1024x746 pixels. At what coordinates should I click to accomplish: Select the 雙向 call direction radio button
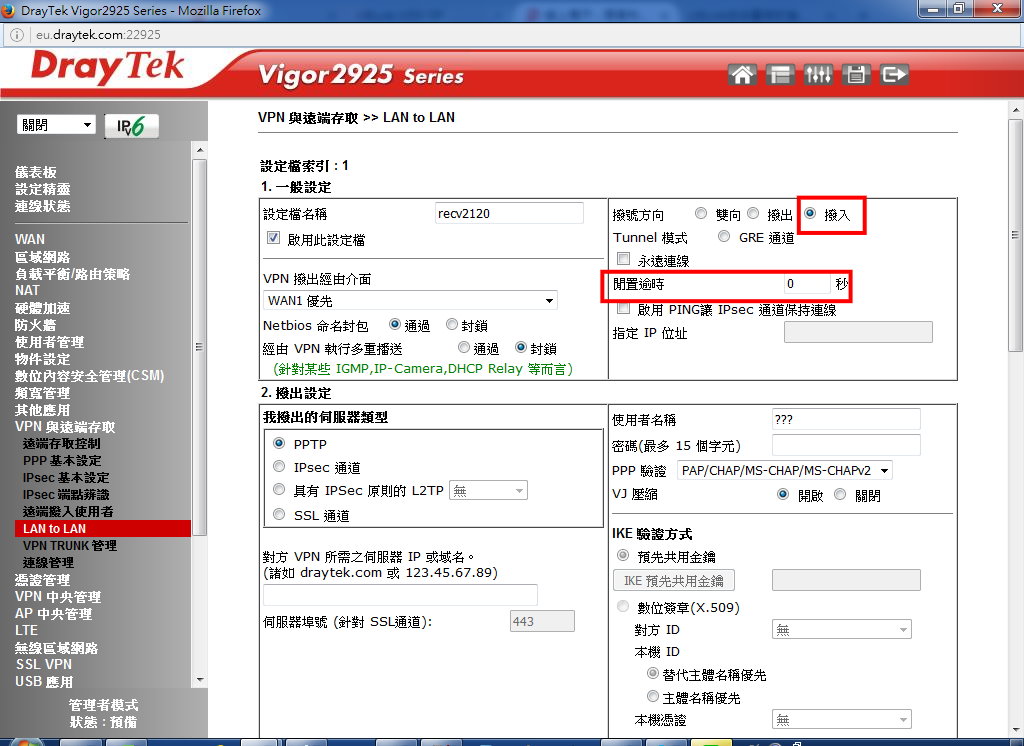(x=701, y=214)
